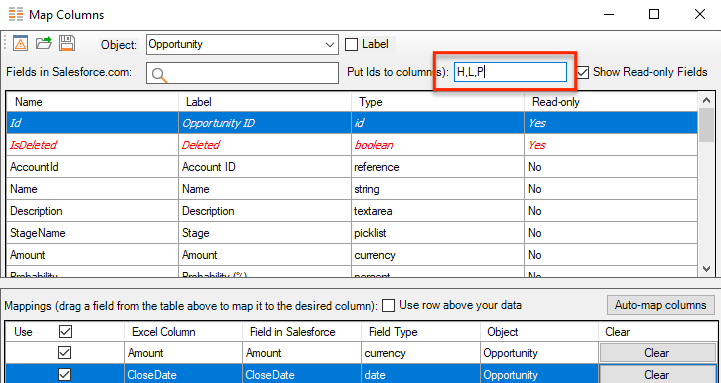Click the Stage label cell
Viewport: 721px width, 383px height.
(265, 233)
